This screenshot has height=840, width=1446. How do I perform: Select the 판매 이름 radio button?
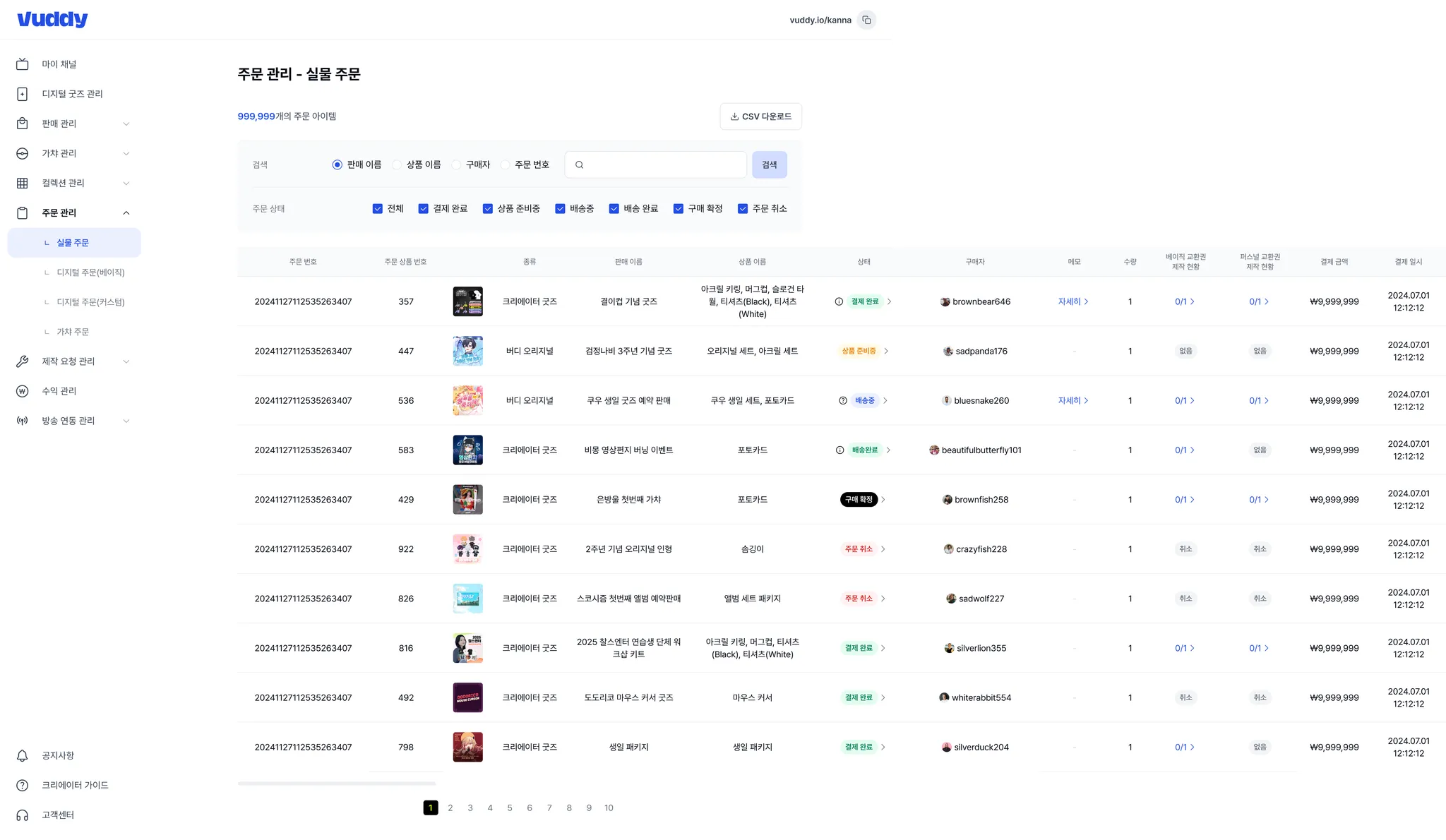tap(337, 164)
